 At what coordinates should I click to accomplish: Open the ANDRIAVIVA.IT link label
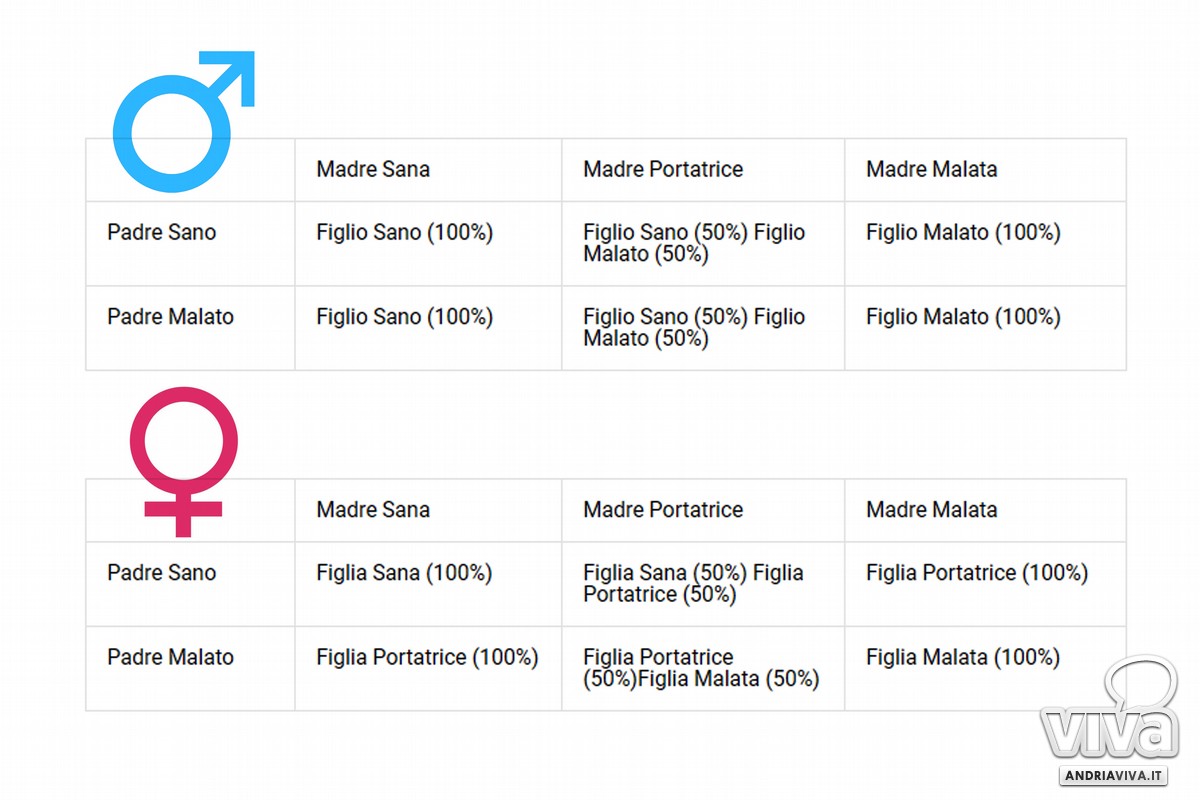click(1114, 776)
